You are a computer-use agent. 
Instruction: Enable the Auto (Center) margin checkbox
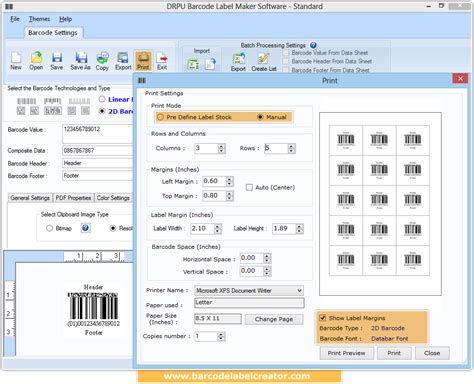(x=249, y=187)
